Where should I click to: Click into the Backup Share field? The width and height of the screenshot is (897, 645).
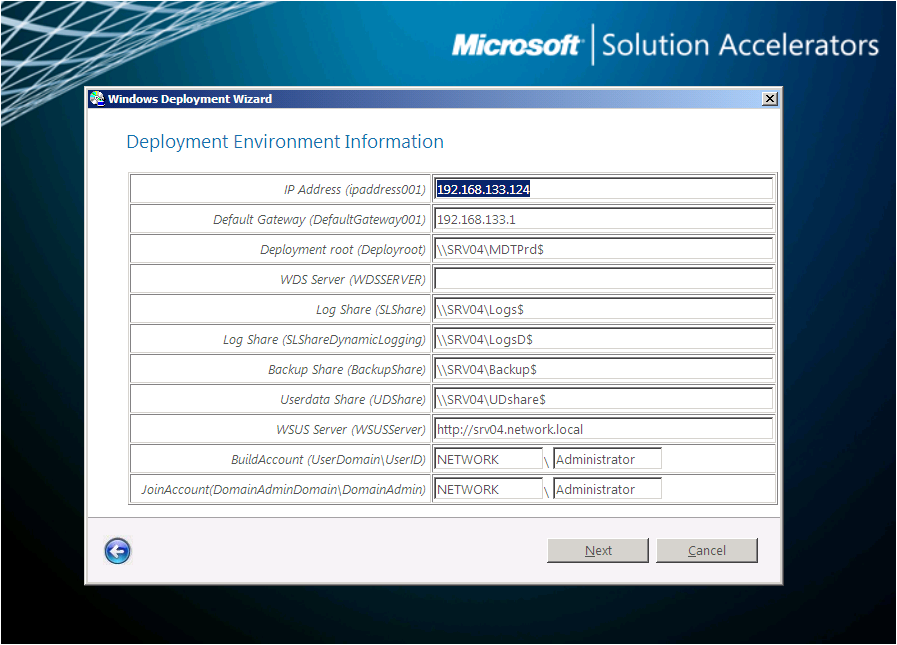(603, 369)
